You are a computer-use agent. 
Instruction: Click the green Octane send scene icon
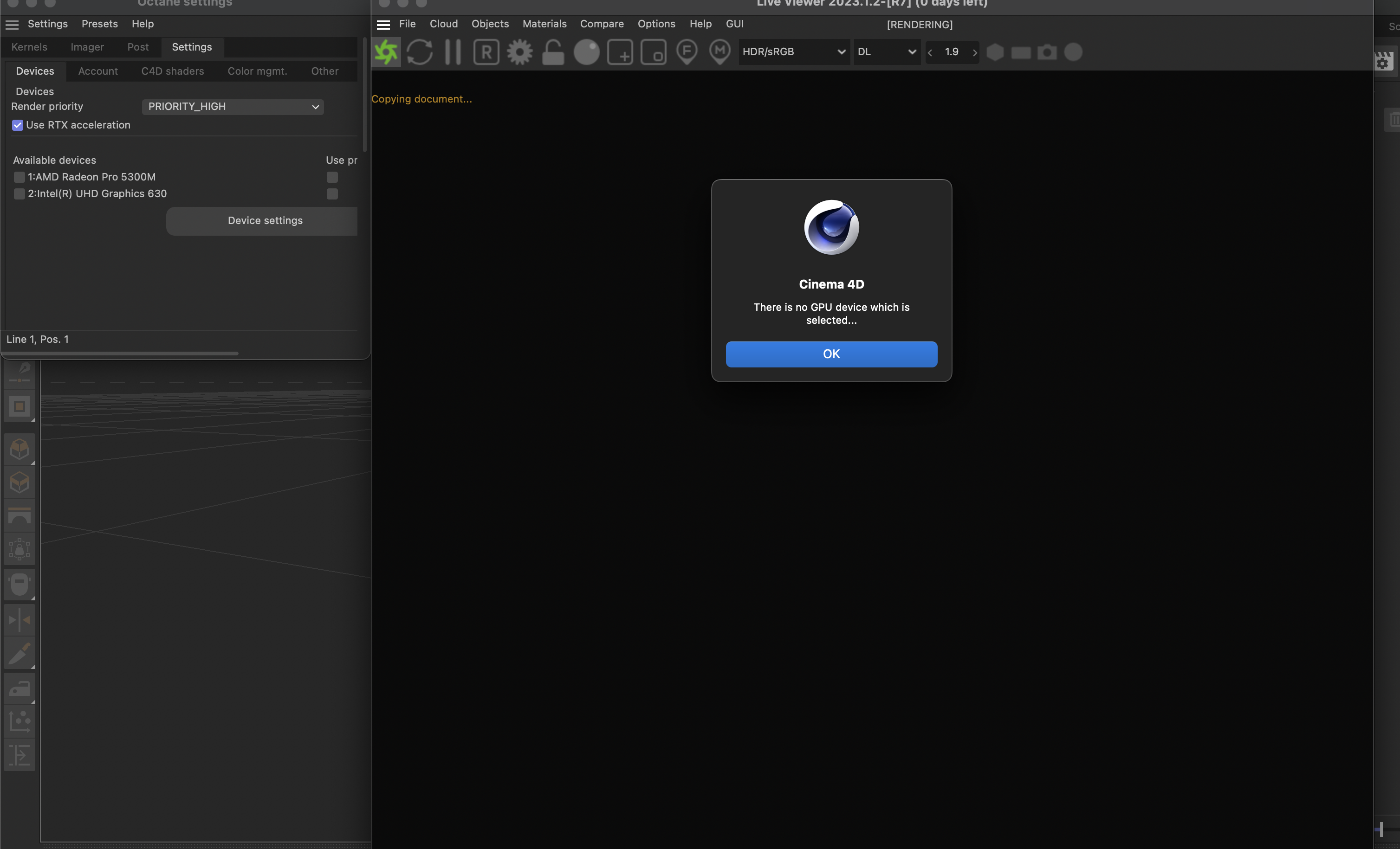point(386,51)
